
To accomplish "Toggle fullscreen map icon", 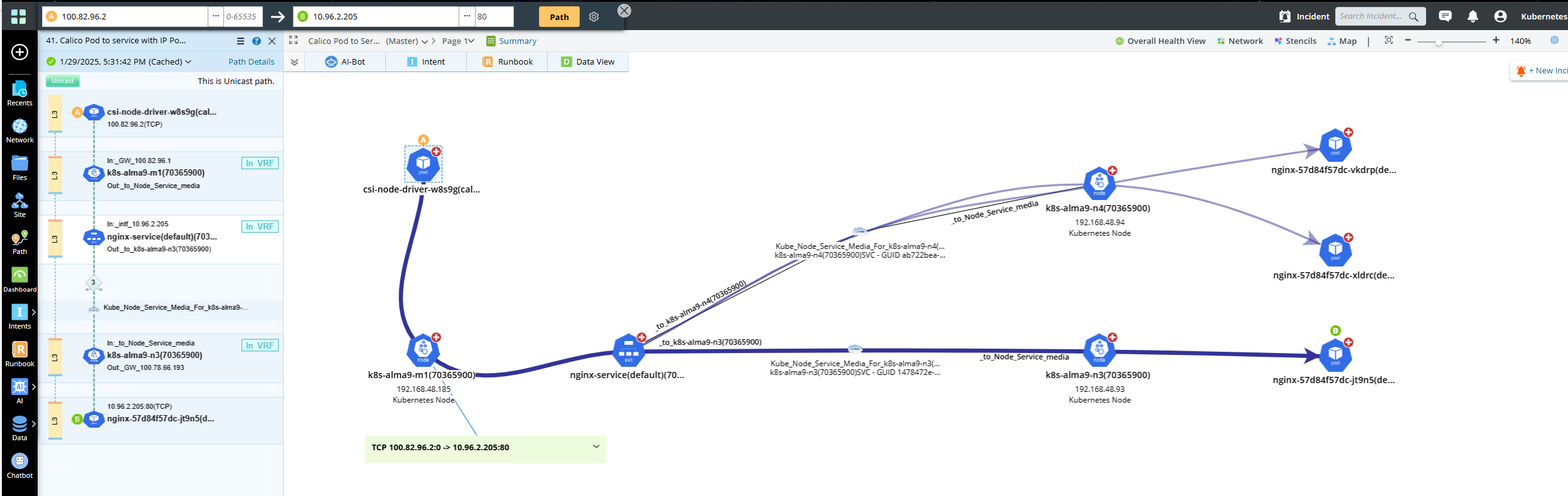I will (x=293, y=40).
